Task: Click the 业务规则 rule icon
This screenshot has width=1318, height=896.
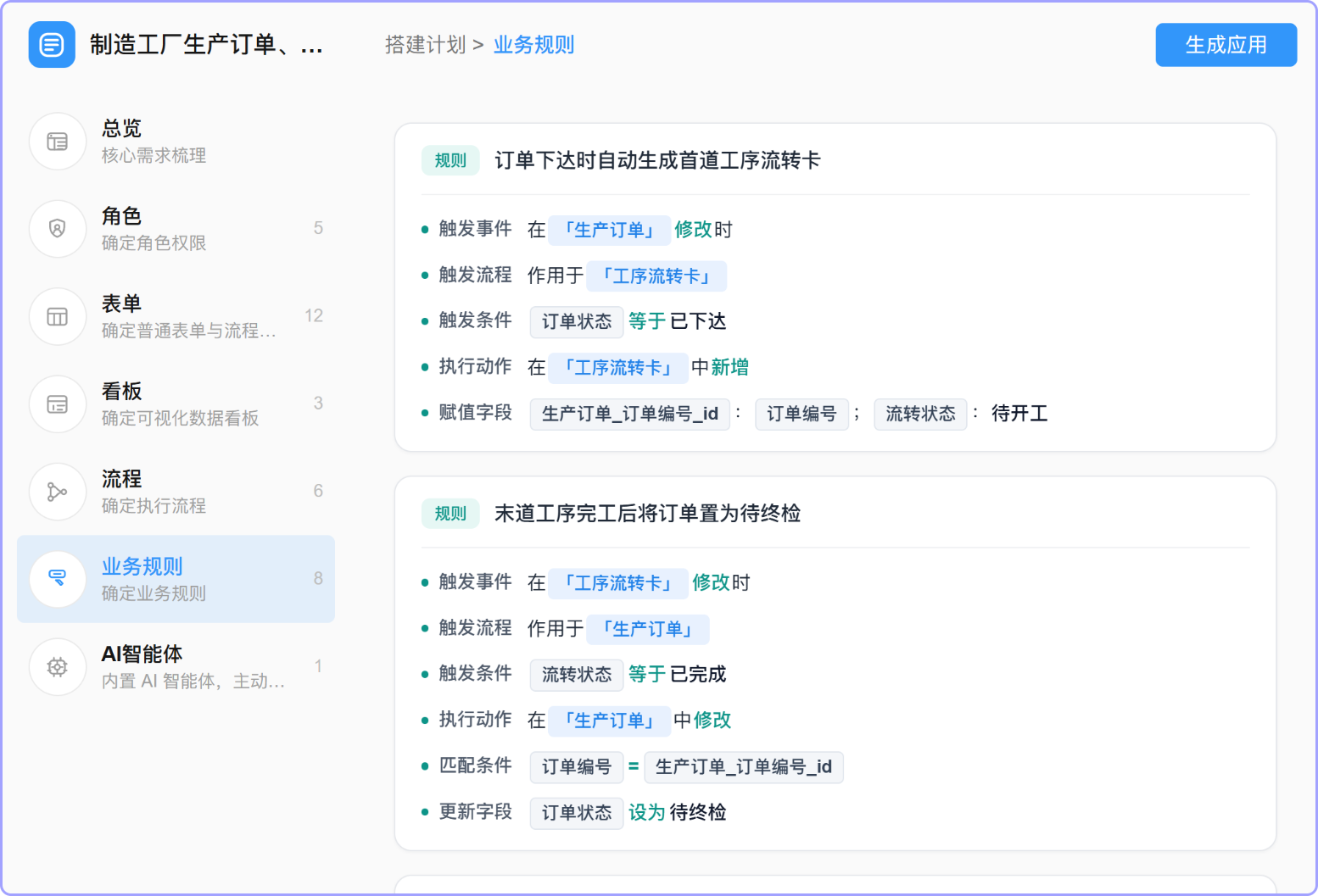Action: [58, 579]
